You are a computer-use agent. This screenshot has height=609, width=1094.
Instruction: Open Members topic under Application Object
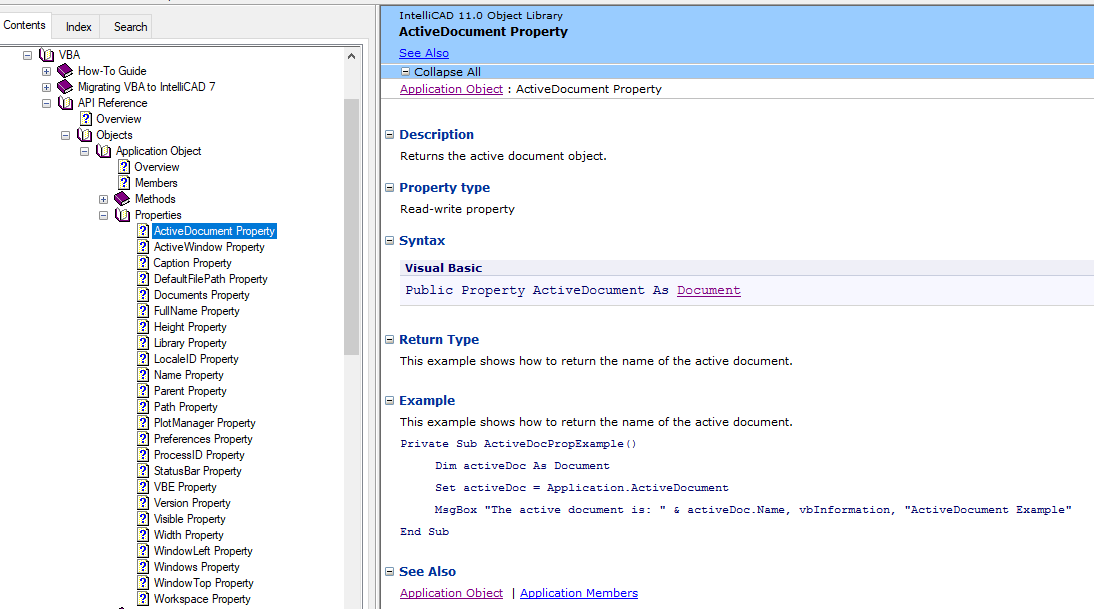156,183
